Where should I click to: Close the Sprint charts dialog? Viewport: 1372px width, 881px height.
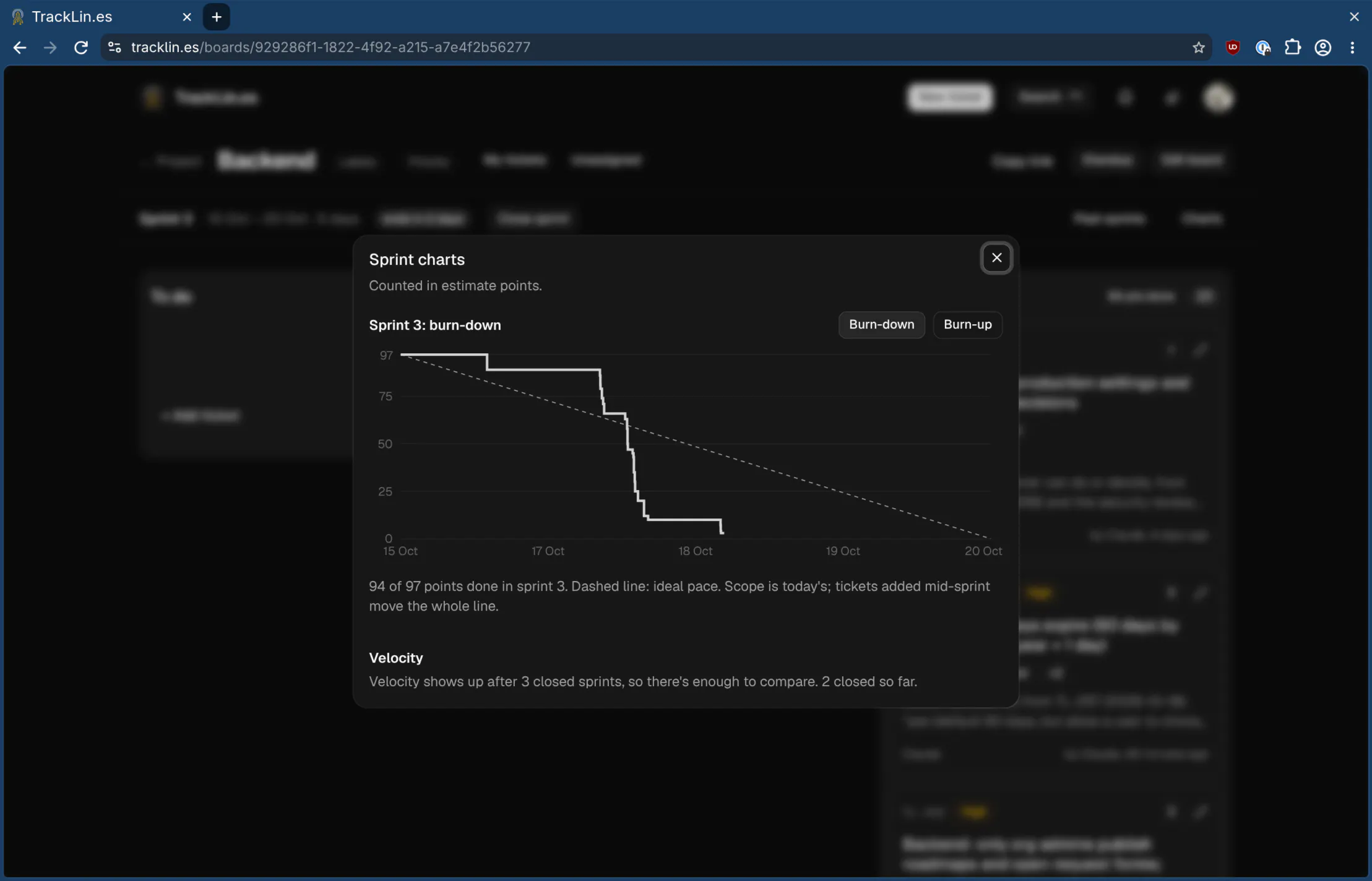click(x=996, y=258)
